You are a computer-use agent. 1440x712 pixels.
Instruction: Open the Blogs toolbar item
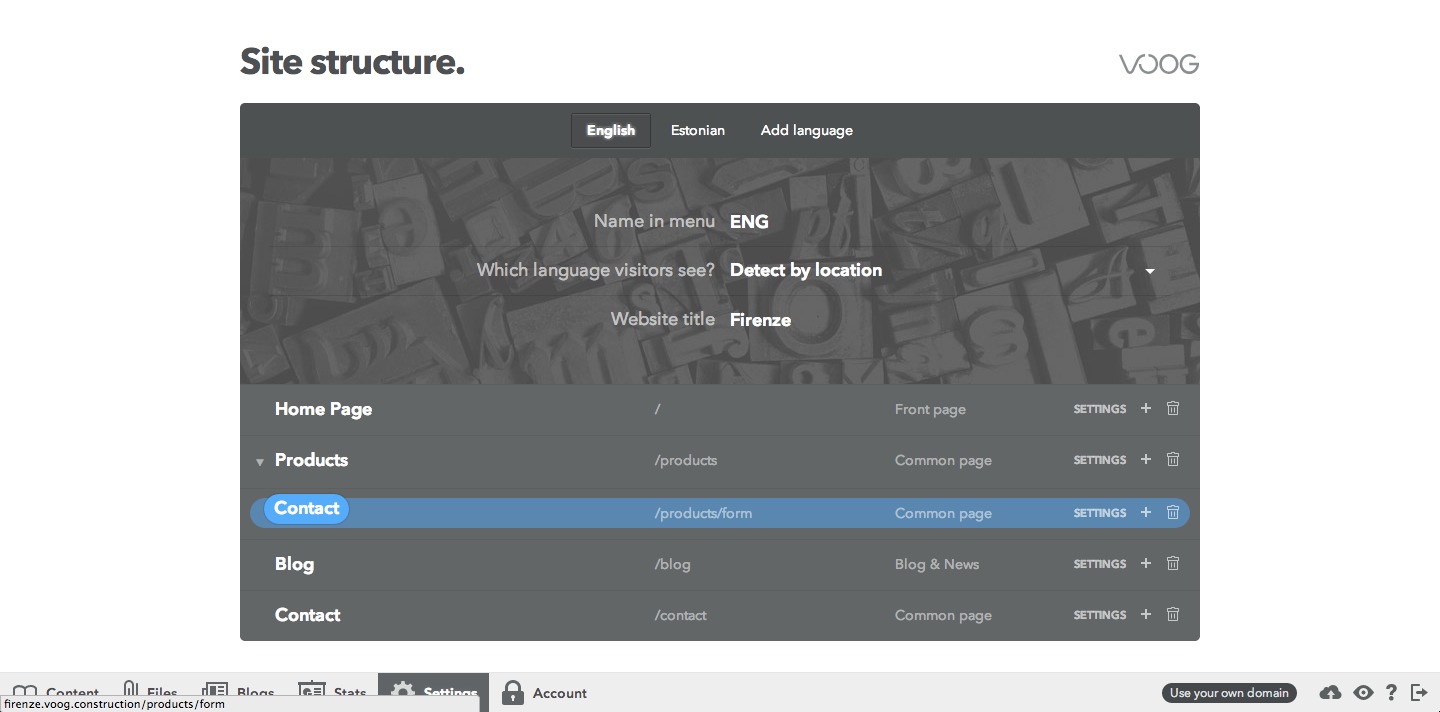tap(238, 692)
